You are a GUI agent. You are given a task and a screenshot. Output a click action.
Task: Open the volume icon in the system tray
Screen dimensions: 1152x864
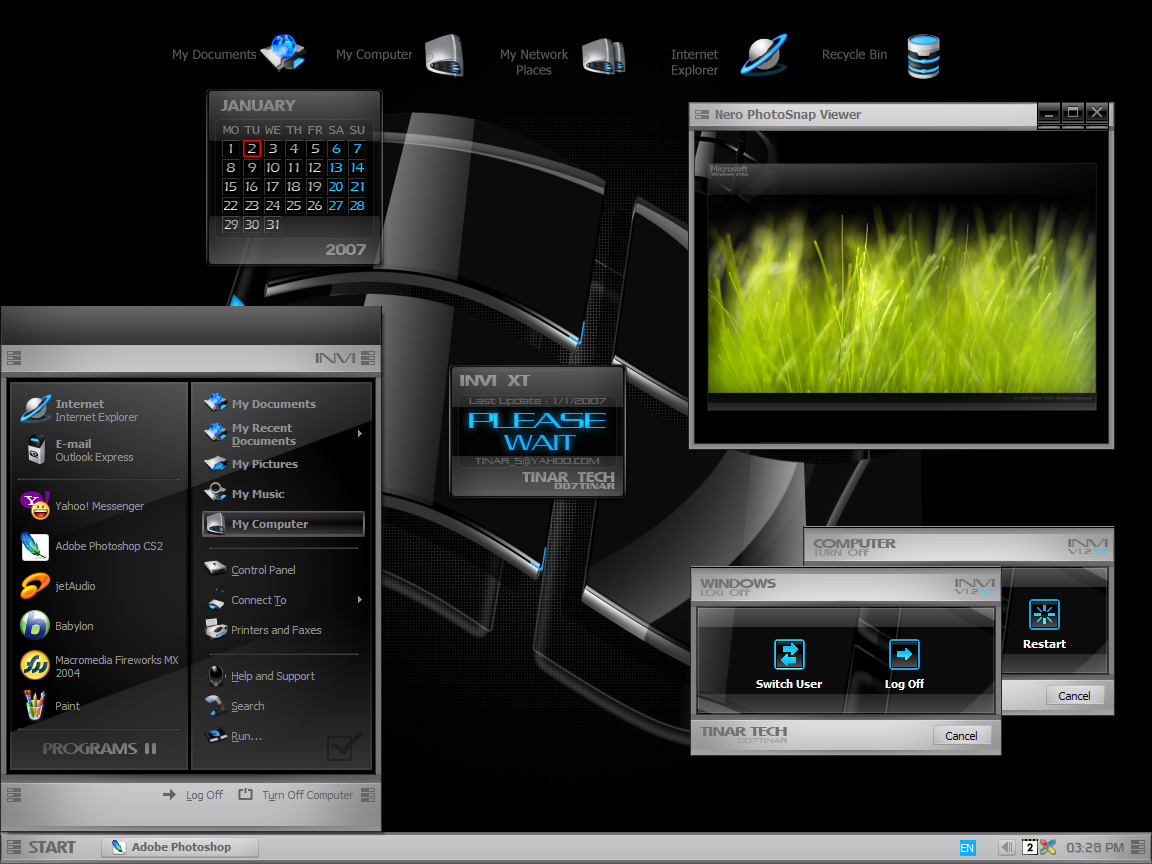click(1006, 847)
